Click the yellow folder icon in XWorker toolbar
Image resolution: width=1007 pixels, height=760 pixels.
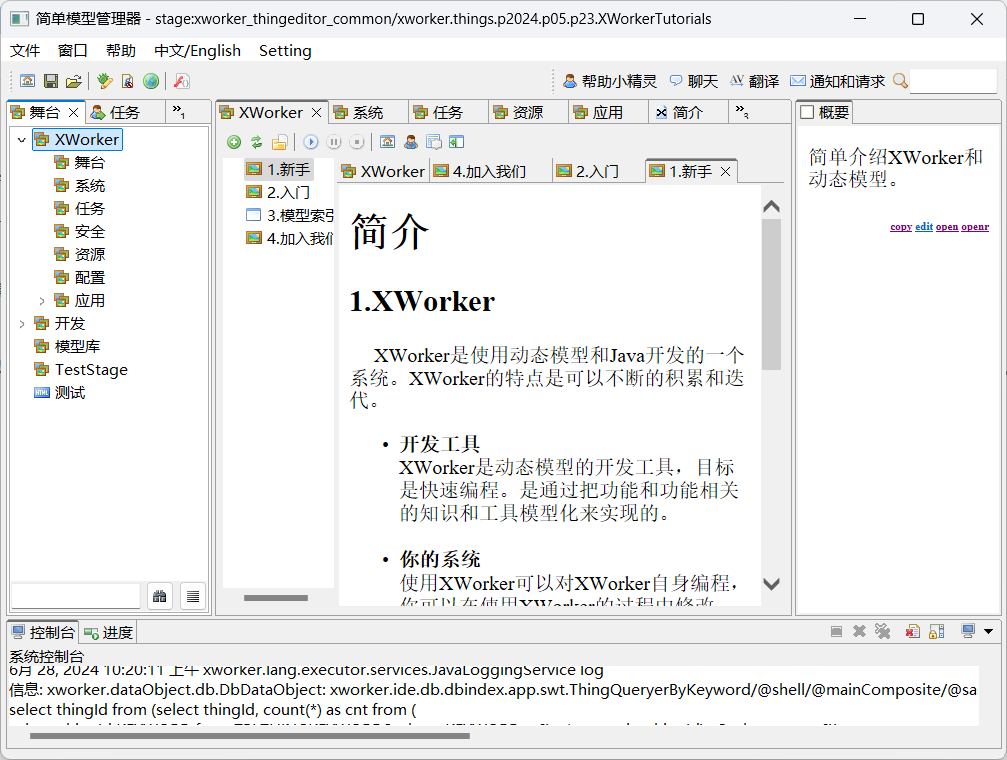(x=279, y=142)
